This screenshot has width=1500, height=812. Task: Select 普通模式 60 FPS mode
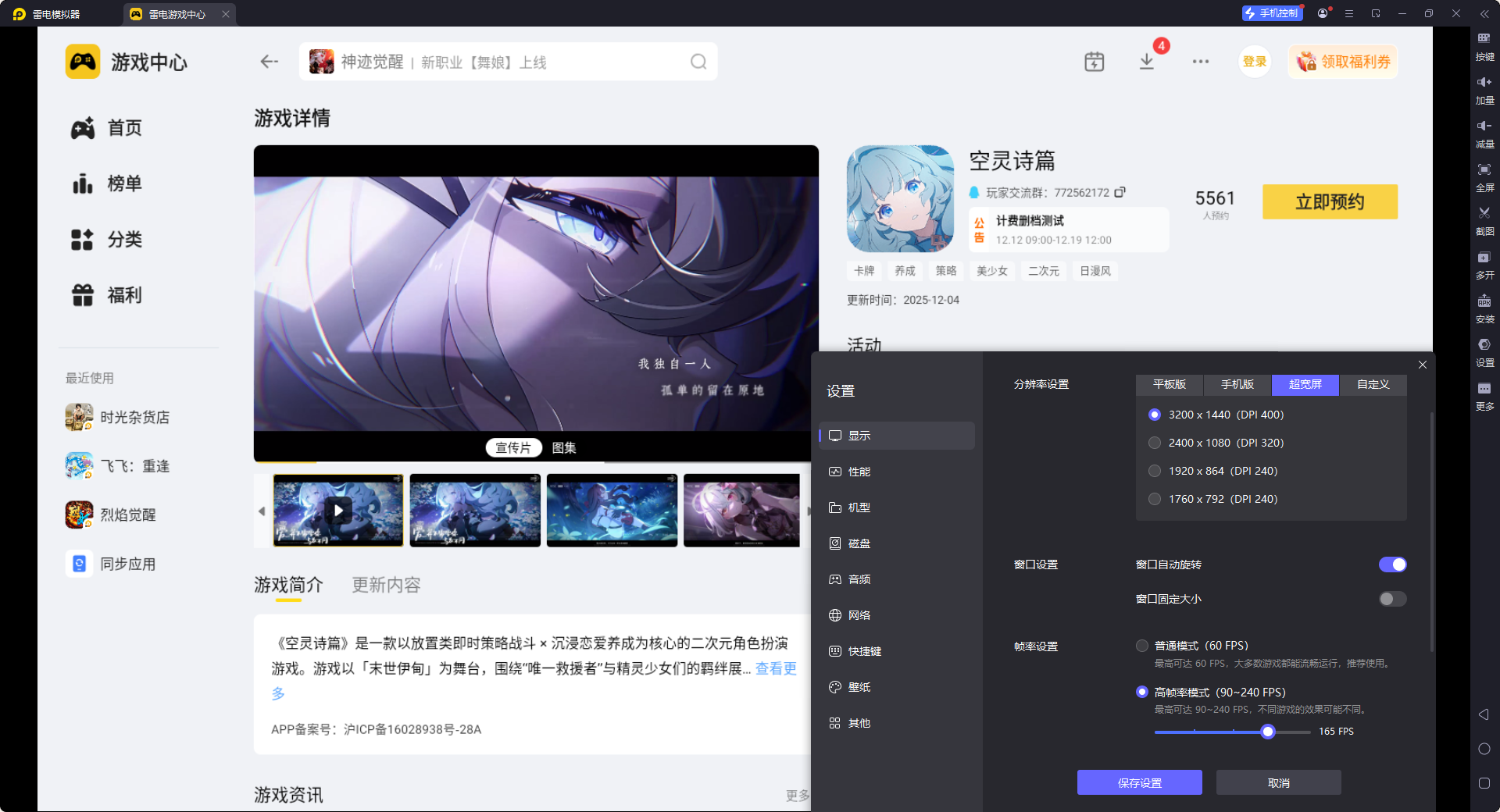(x=1141, y=646)
